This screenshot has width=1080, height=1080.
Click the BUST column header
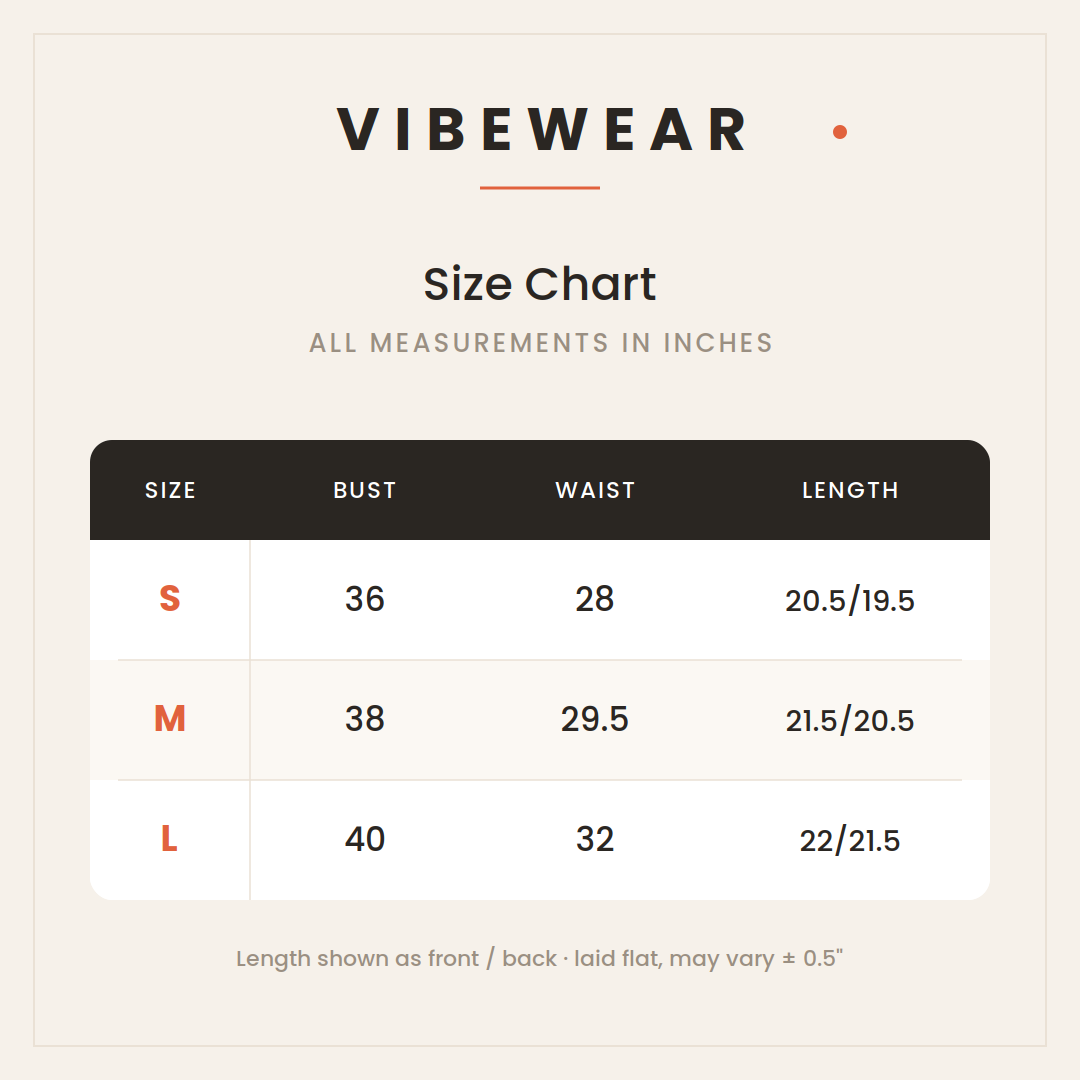365,490
